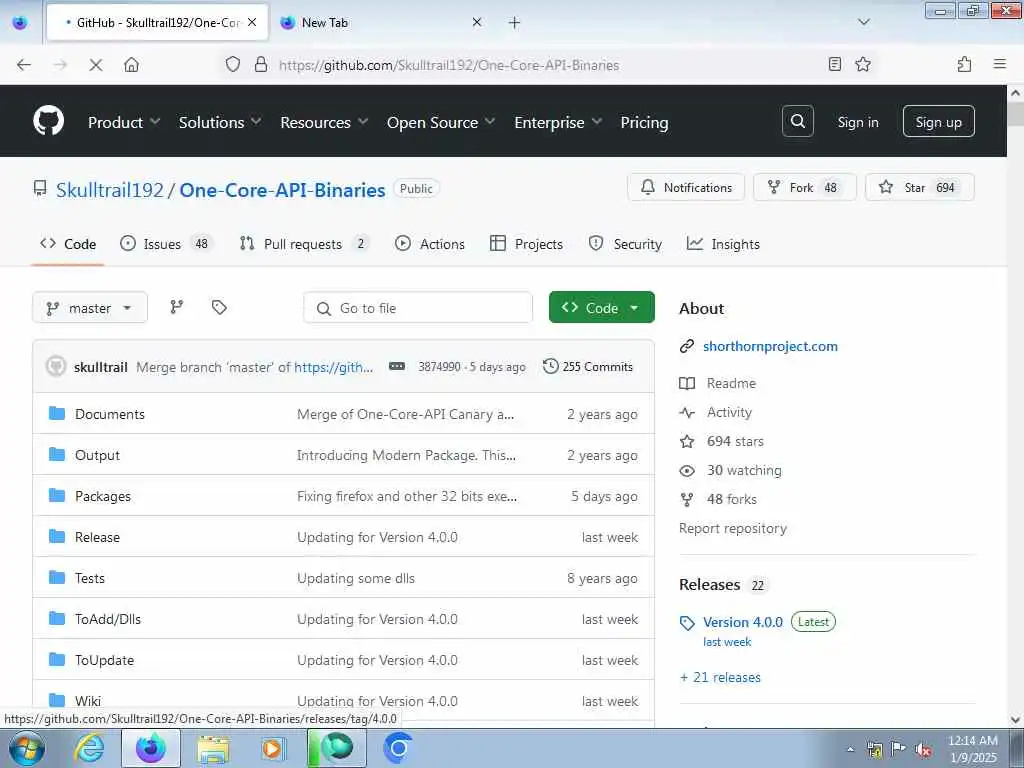This screenshot has height=768, width=1024.
Task: Expand the Enterprise menu
Action: pos(558,122)
